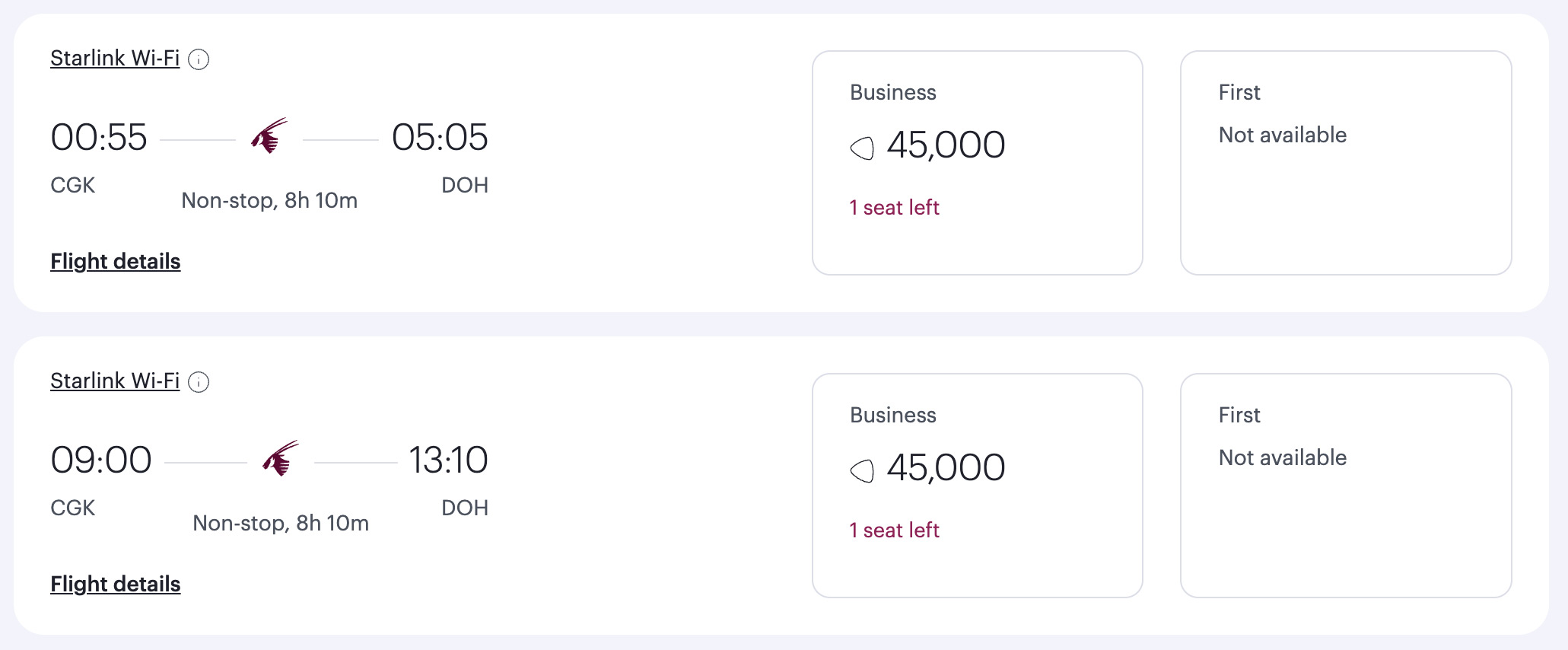Expand Flight details for the 09:00 departure
1568x650 pixels.
[116, 584]
